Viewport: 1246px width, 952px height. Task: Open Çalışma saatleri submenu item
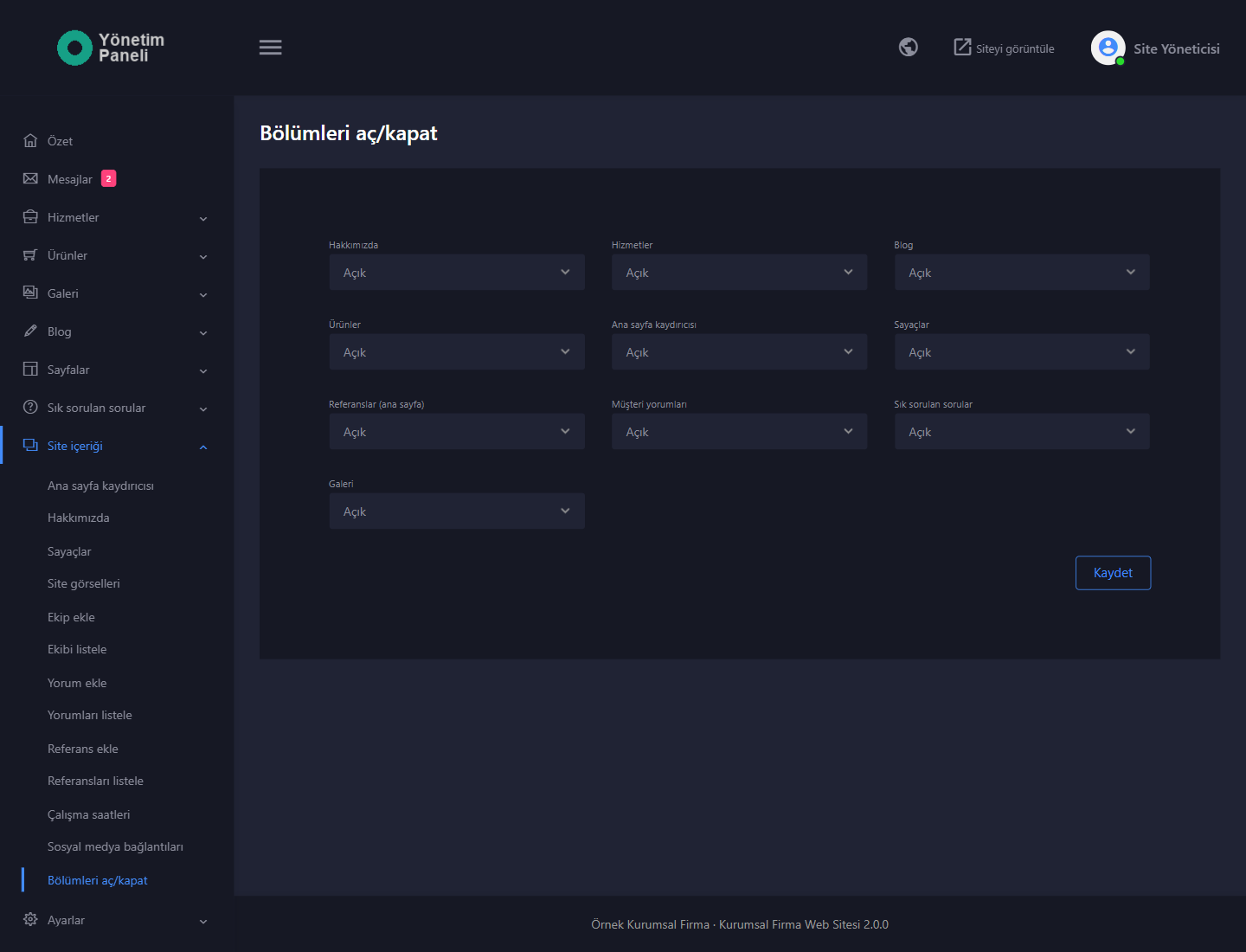[x=88, y=814]
